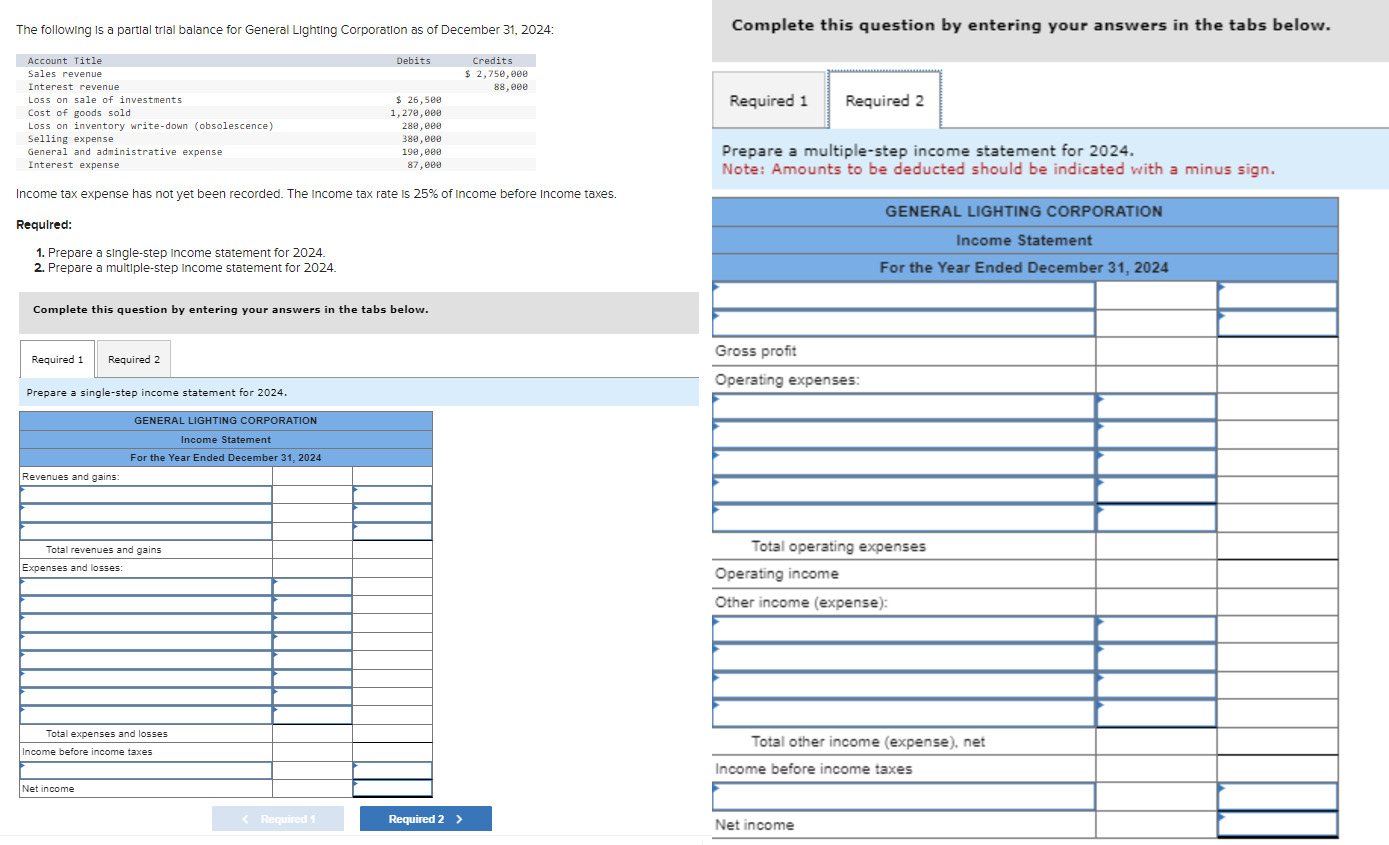Image resolution: width=1389 pixels, height=845 pixels.
Task: Click 'Total revenues and gains' row label
Action: point(103,550)
